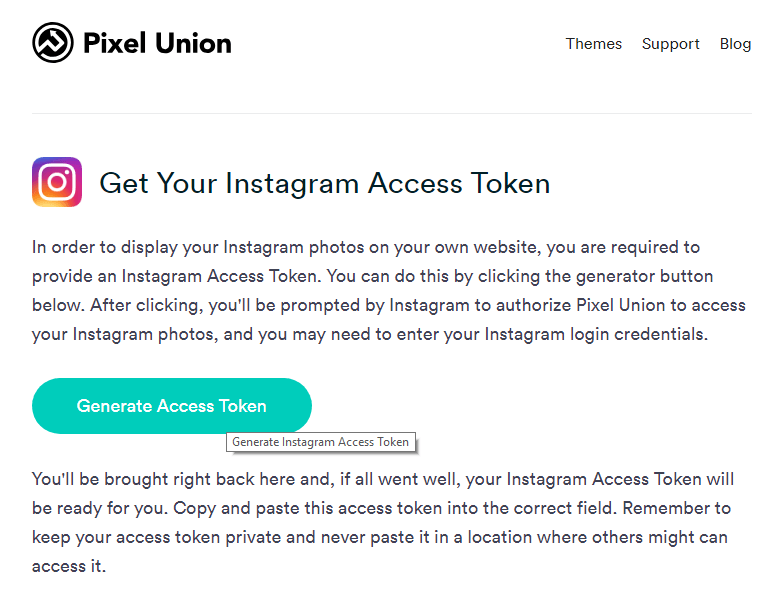The height and width of the screenshot is (596, 778).
Task: Click the paragraph beginning 'In order to display'
Action: point(389,291)
